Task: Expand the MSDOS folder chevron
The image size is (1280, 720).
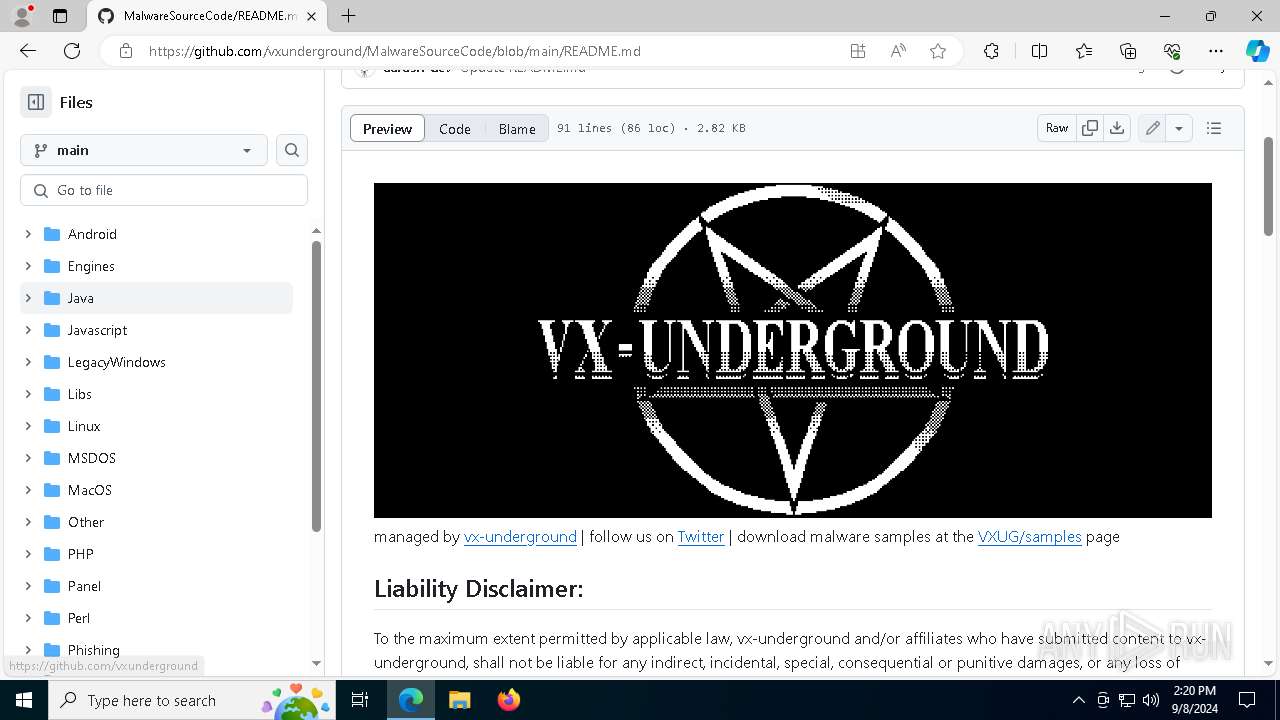Action: pyautogui.click(x=28, y=458)
